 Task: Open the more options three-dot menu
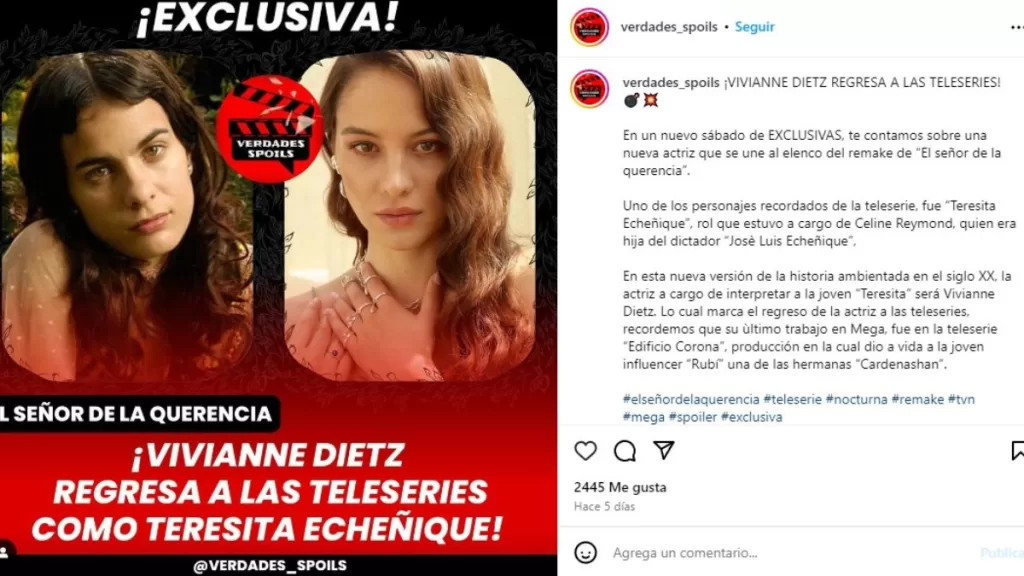[1017, 27]
